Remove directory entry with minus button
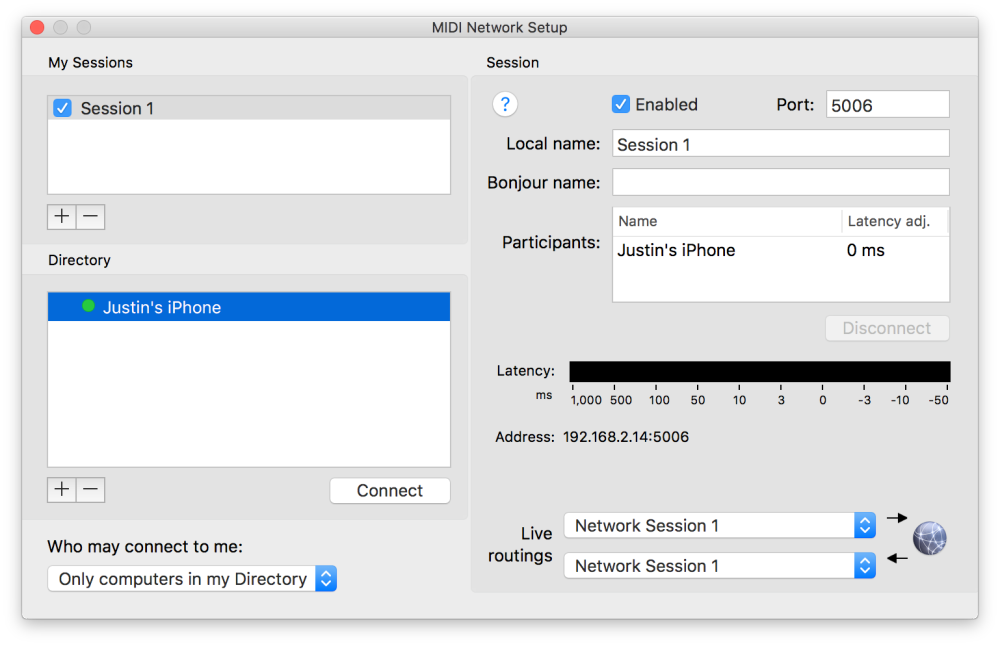The height and width of the screenshot is (646, 1000). (x=90, y=490)
